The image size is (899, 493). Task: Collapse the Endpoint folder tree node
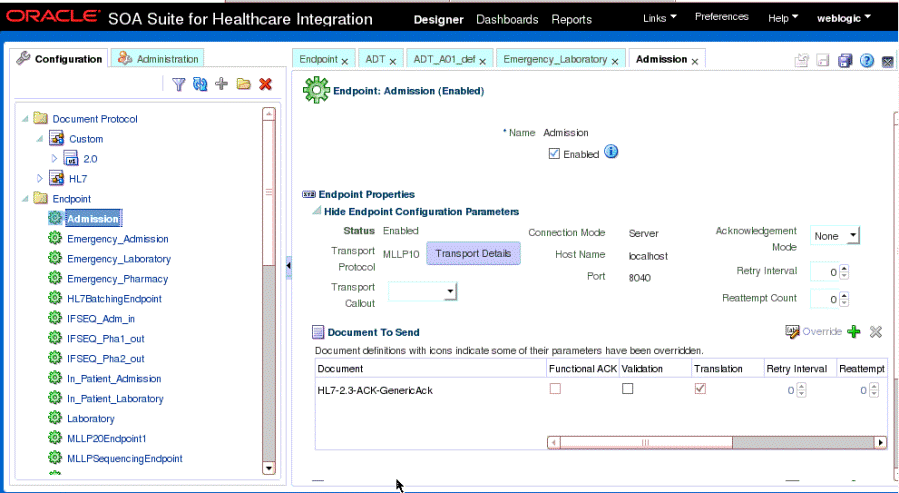[x=25, y=199]
